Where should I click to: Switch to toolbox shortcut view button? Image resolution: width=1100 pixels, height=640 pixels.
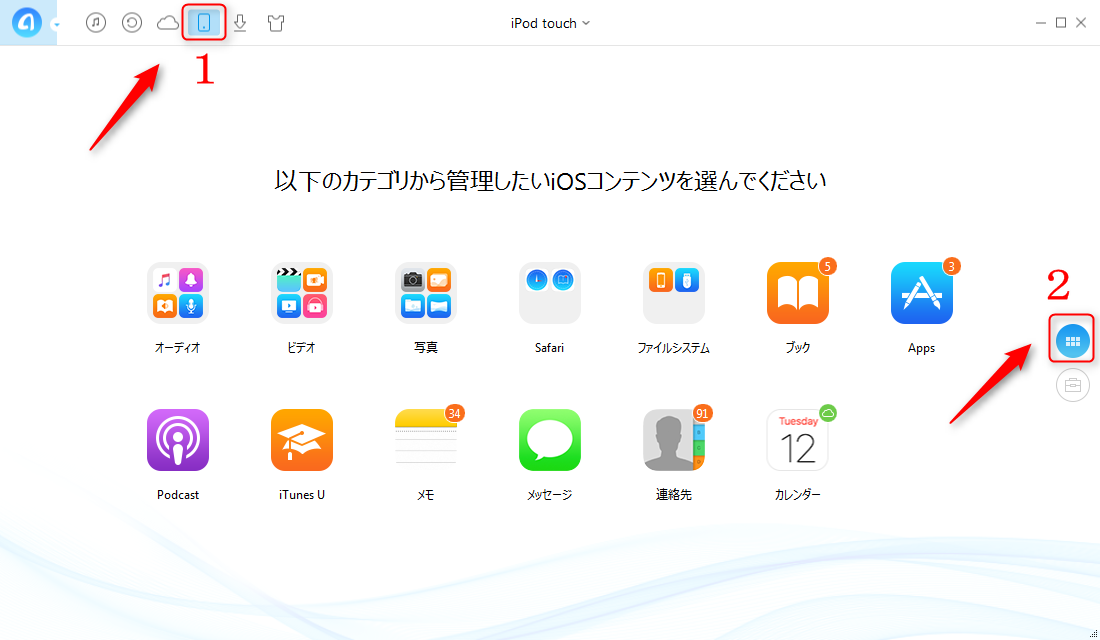[x=1073, y=385]
